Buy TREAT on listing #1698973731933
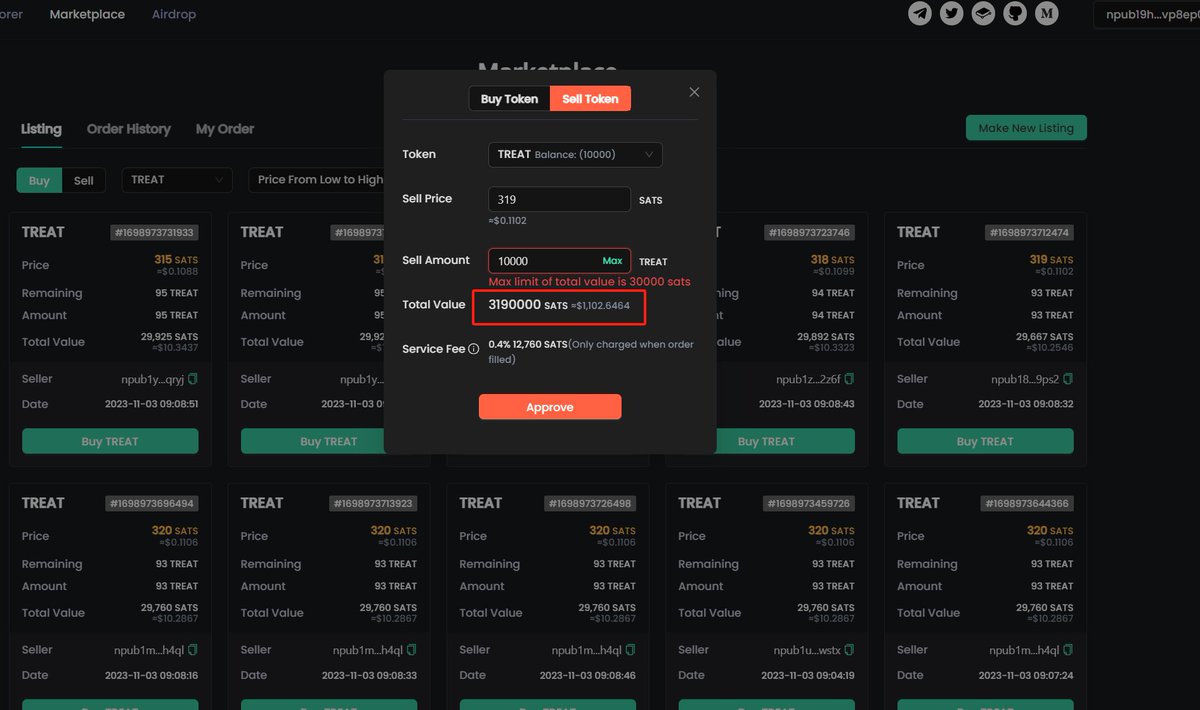The width and height of the screenshot is (1200, 710). tap(110, 441)
